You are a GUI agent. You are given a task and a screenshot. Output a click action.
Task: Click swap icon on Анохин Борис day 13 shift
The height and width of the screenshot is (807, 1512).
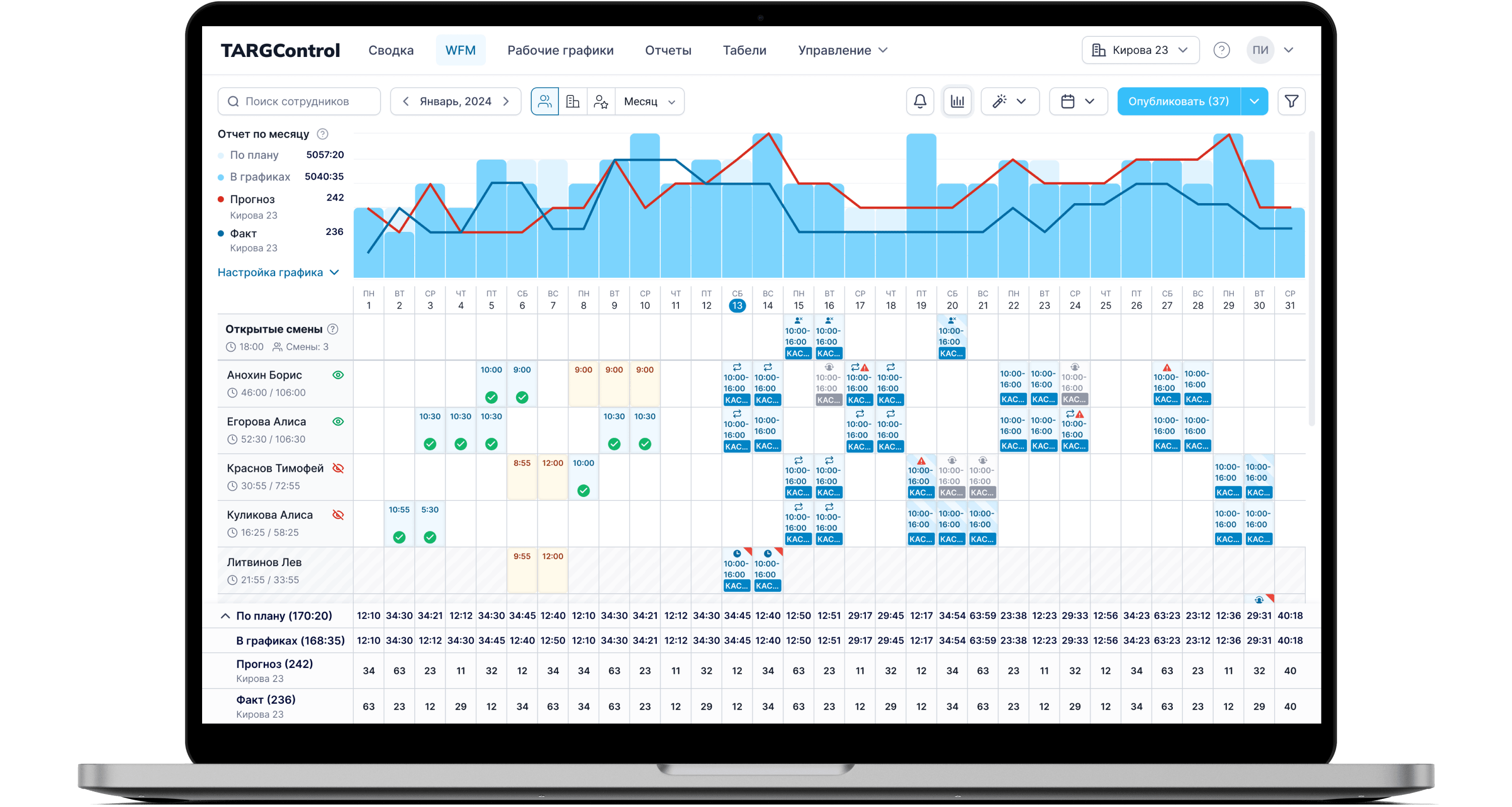pyautogui.click(x=737, y=367)
